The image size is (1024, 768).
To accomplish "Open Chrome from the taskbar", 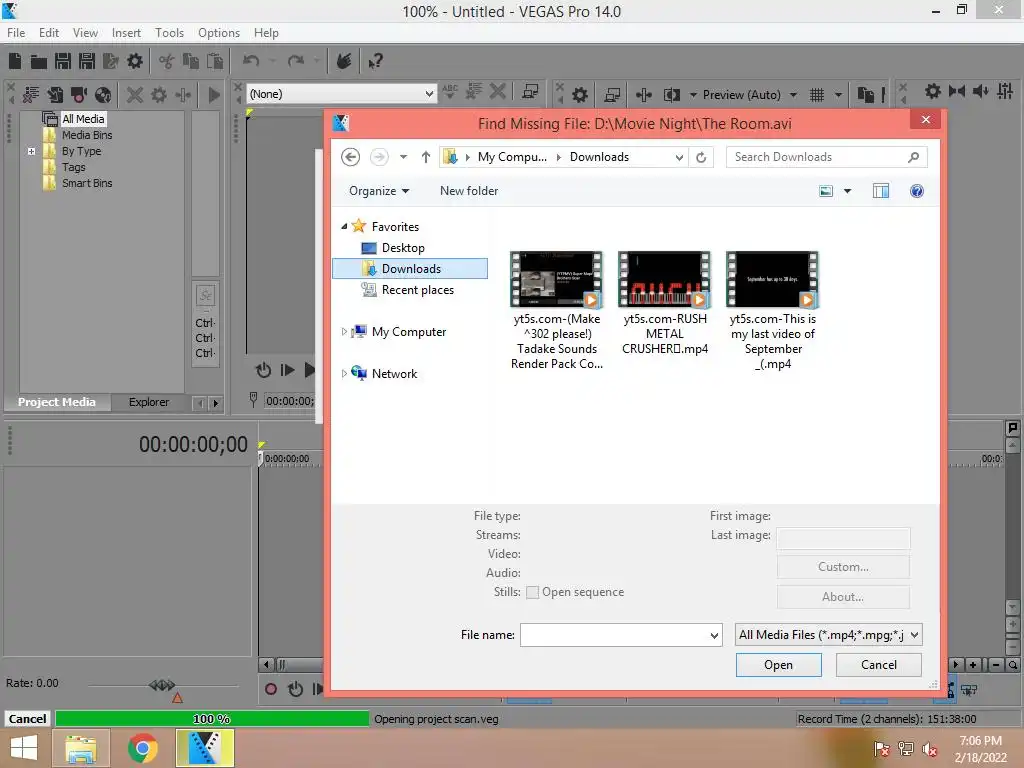I will (143, 748).
